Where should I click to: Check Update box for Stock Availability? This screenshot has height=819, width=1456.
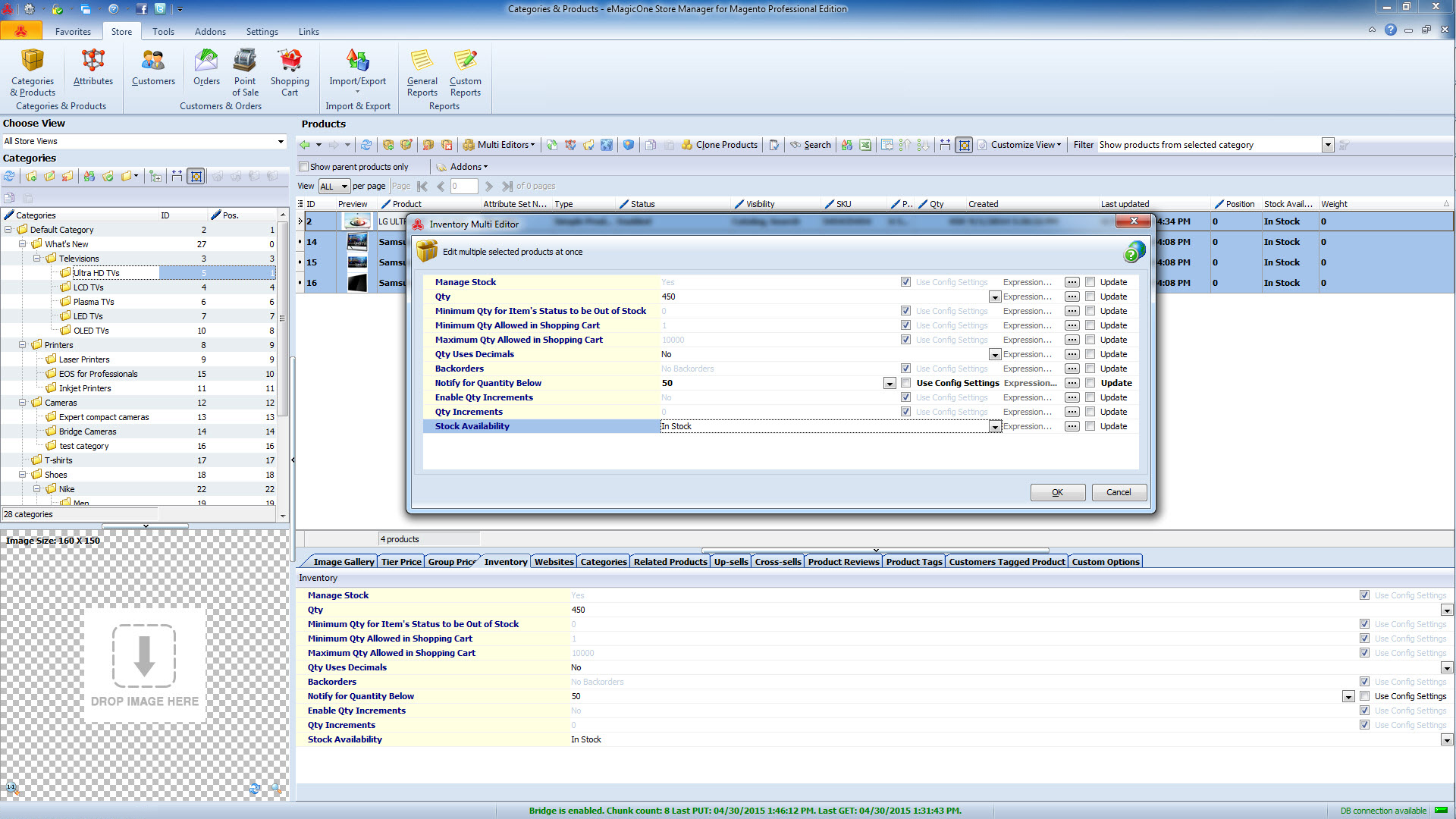1090,426
